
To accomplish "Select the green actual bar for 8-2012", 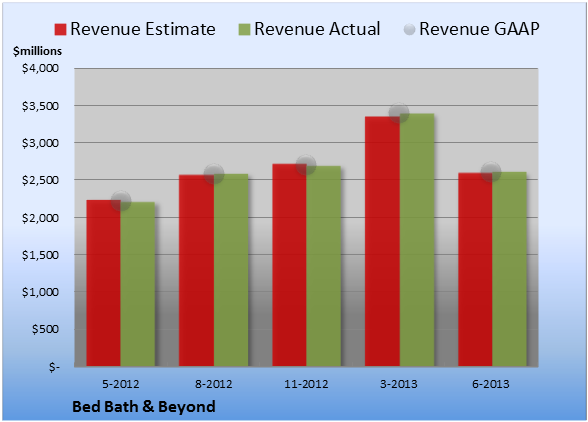I will (231, 270).
